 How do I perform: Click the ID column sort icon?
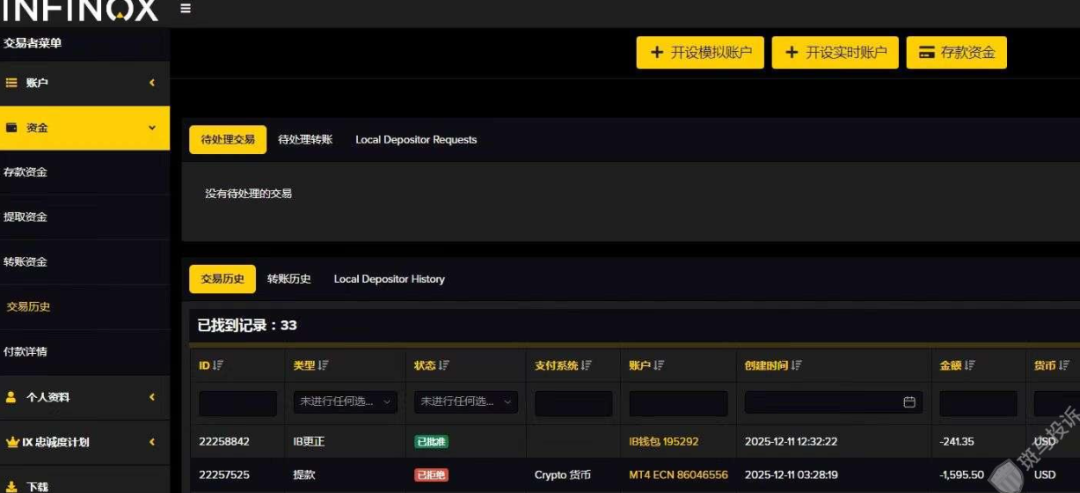click(x=218, y=366)
